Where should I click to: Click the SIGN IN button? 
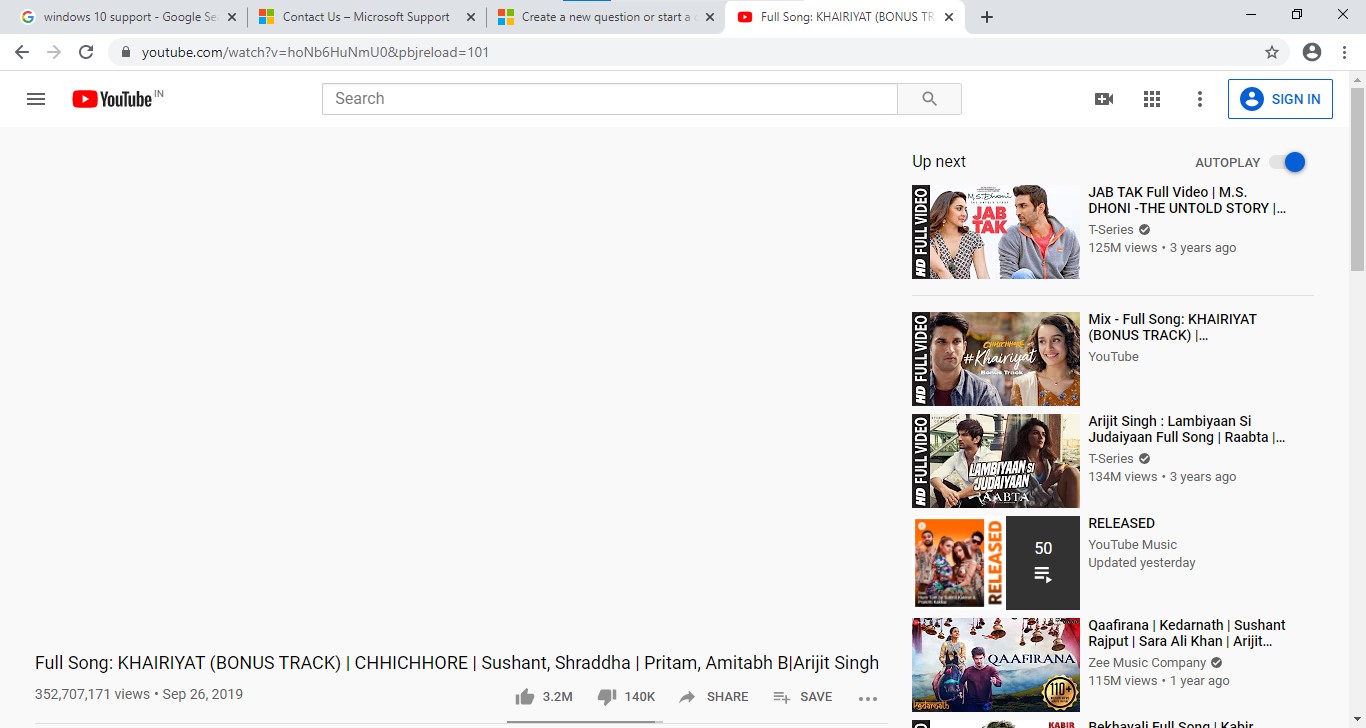pyautogui.click(x=1280, y=99)
